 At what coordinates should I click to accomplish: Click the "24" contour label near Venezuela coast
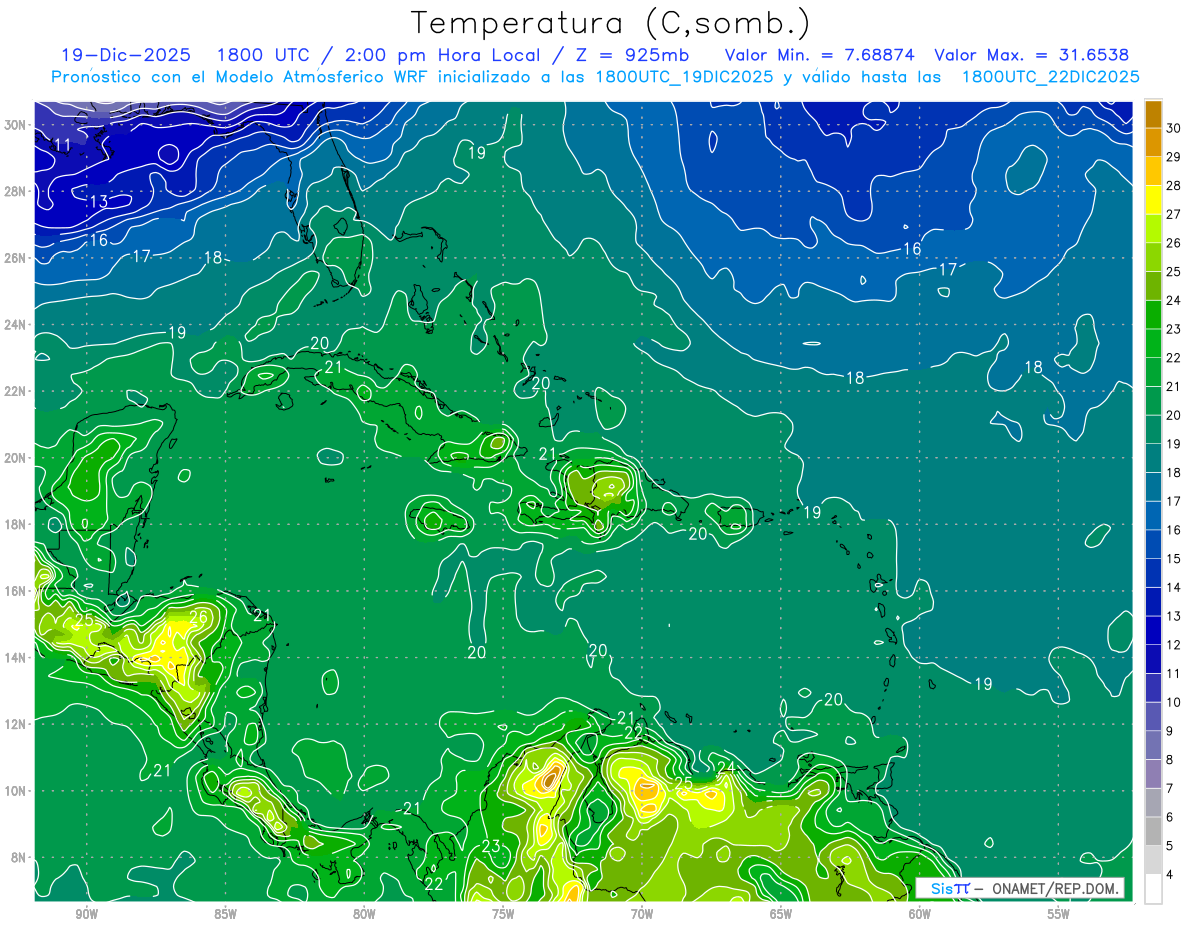tap(727, 768)
